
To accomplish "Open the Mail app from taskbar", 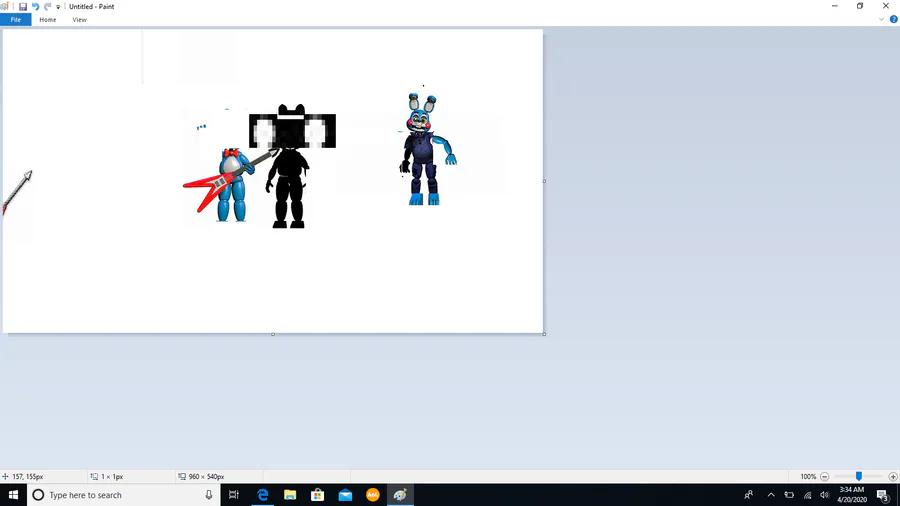I will click(x=345, y=495).
